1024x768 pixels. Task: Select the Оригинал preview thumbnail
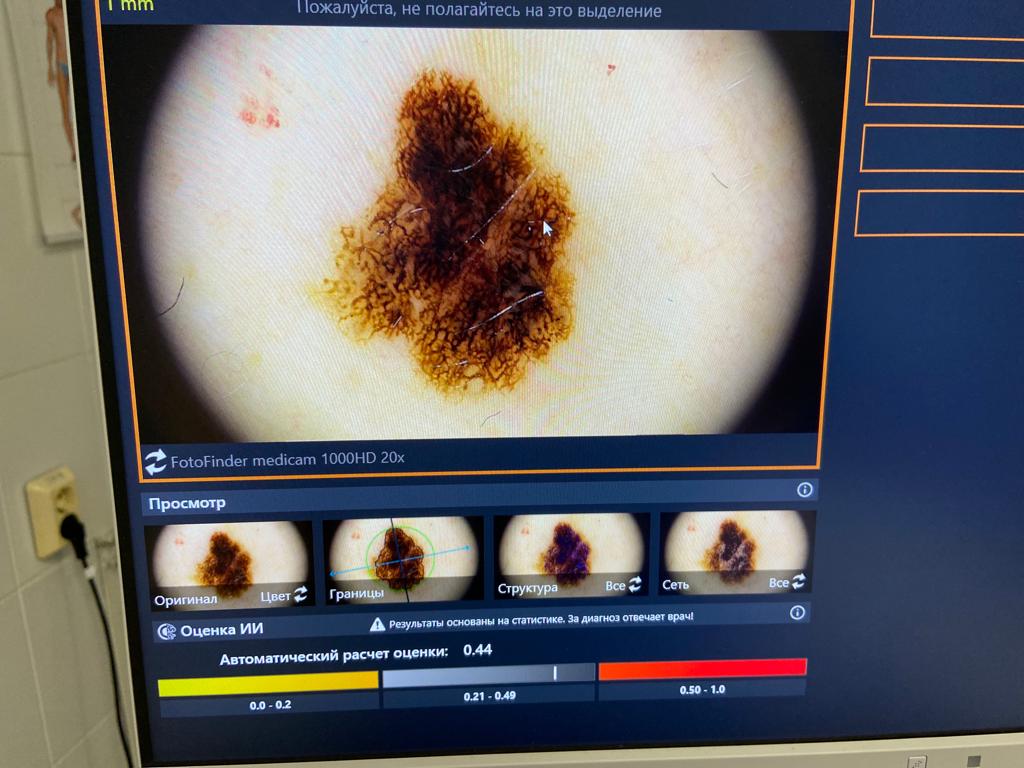[228, 560]
